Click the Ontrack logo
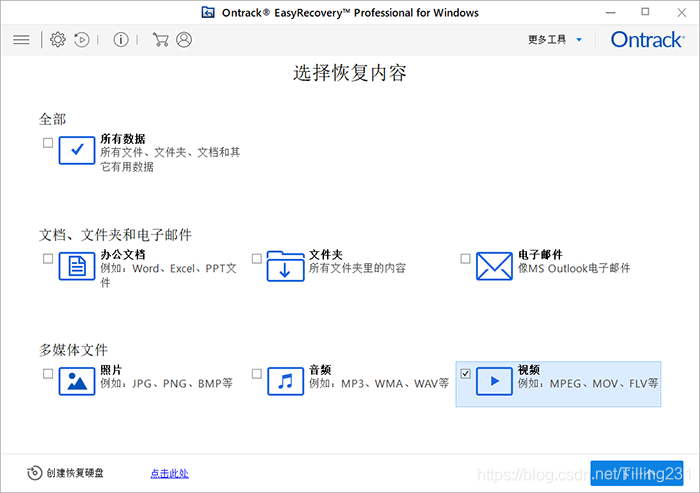Screen dimensions: 700x493 point(647,40)
